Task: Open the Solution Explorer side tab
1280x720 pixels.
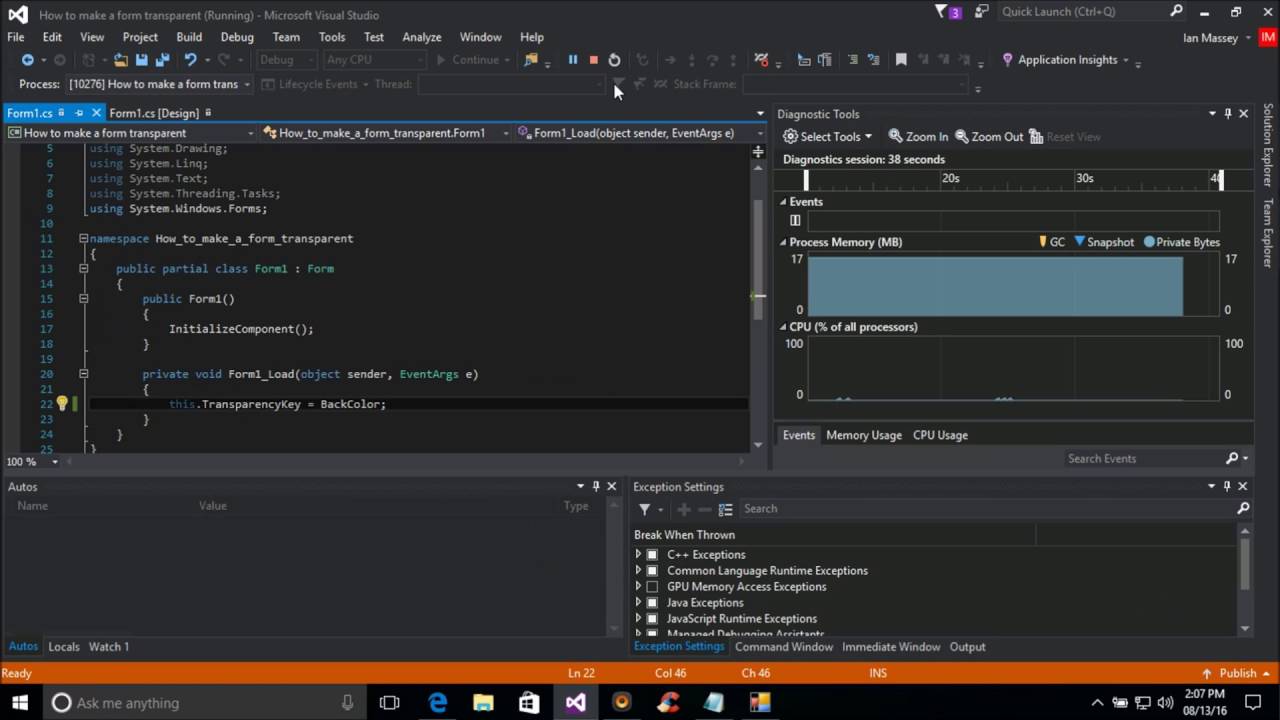Action: (1268, 145)
